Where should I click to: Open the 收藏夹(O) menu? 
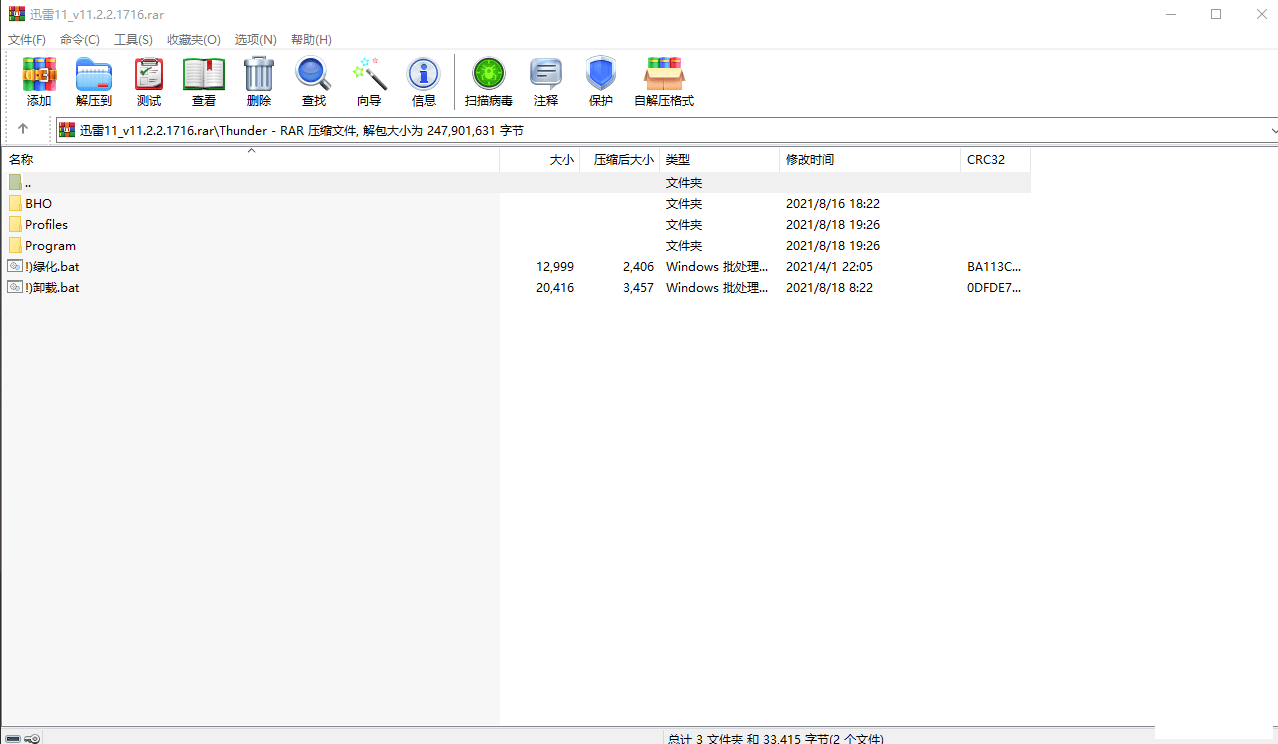[194, 39]
